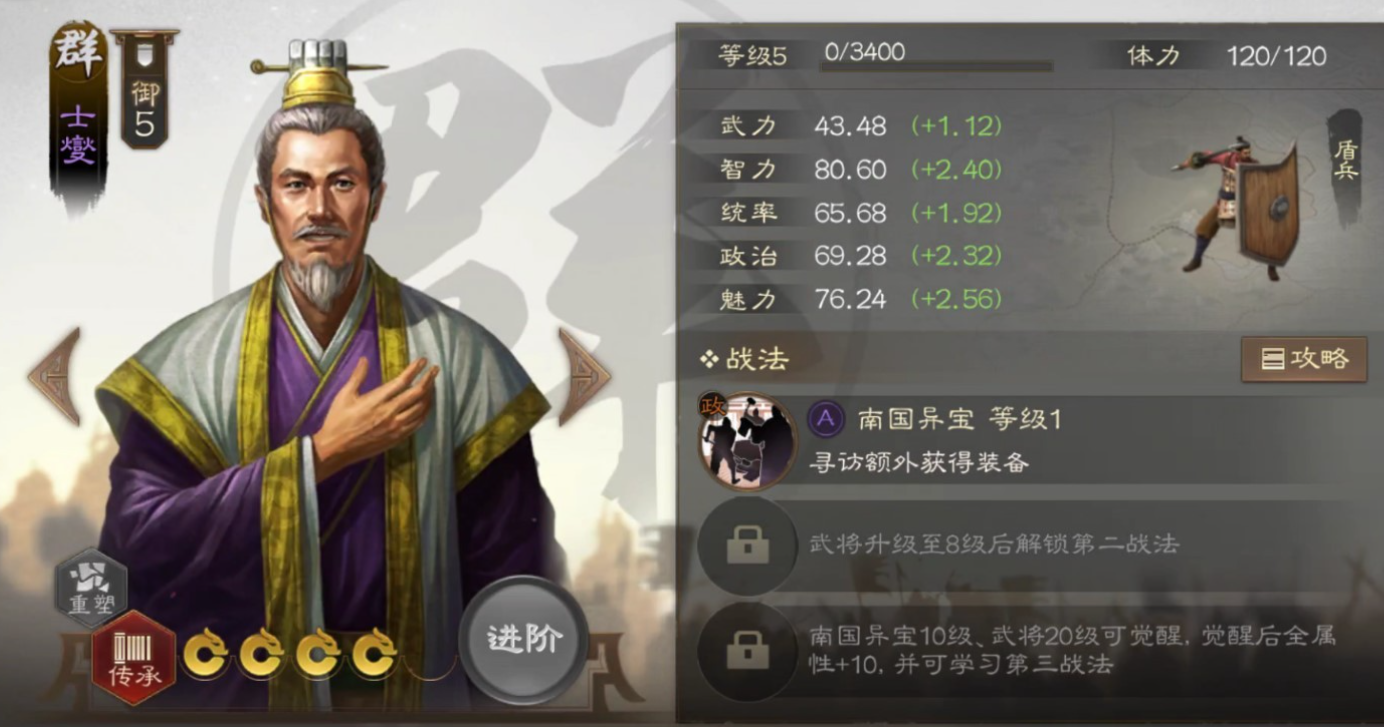
Task: Tap the 体力 120/120 stamina display
Action: click(x=1227, y=56)
